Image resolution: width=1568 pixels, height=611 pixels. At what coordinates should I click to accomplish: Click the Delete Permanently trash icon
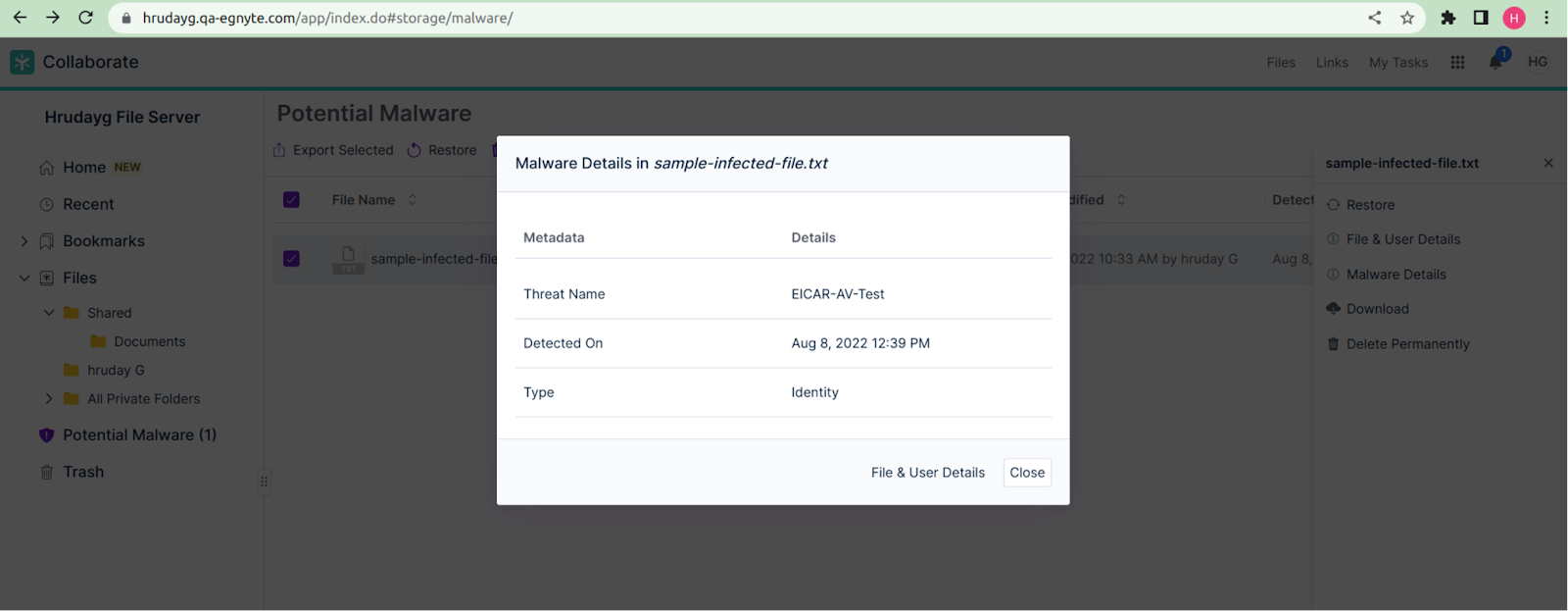pyautogui.click(x=1333, y=344)
